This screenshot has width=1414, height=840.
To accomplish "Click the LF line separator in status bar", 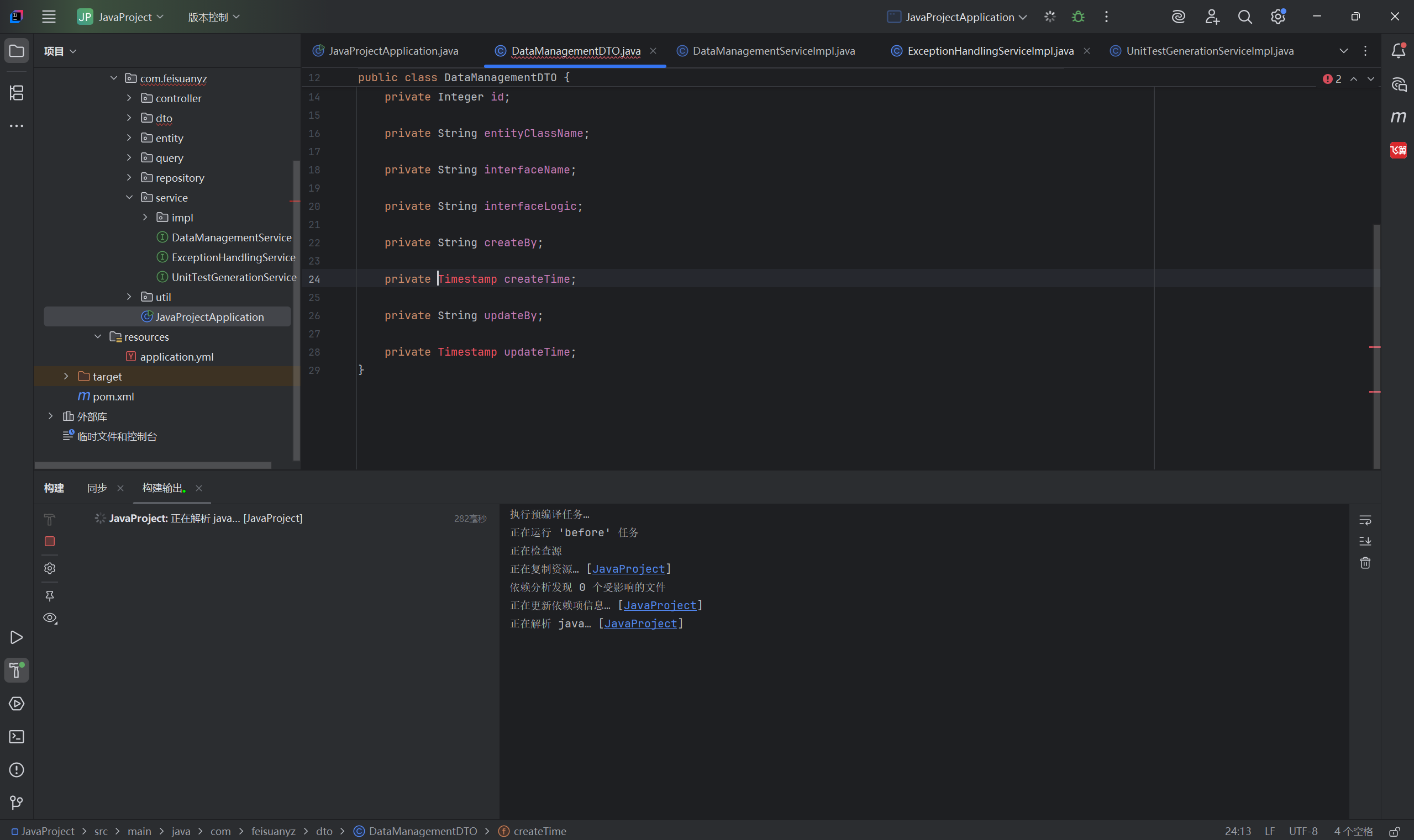I will [x=1270, y=831].
